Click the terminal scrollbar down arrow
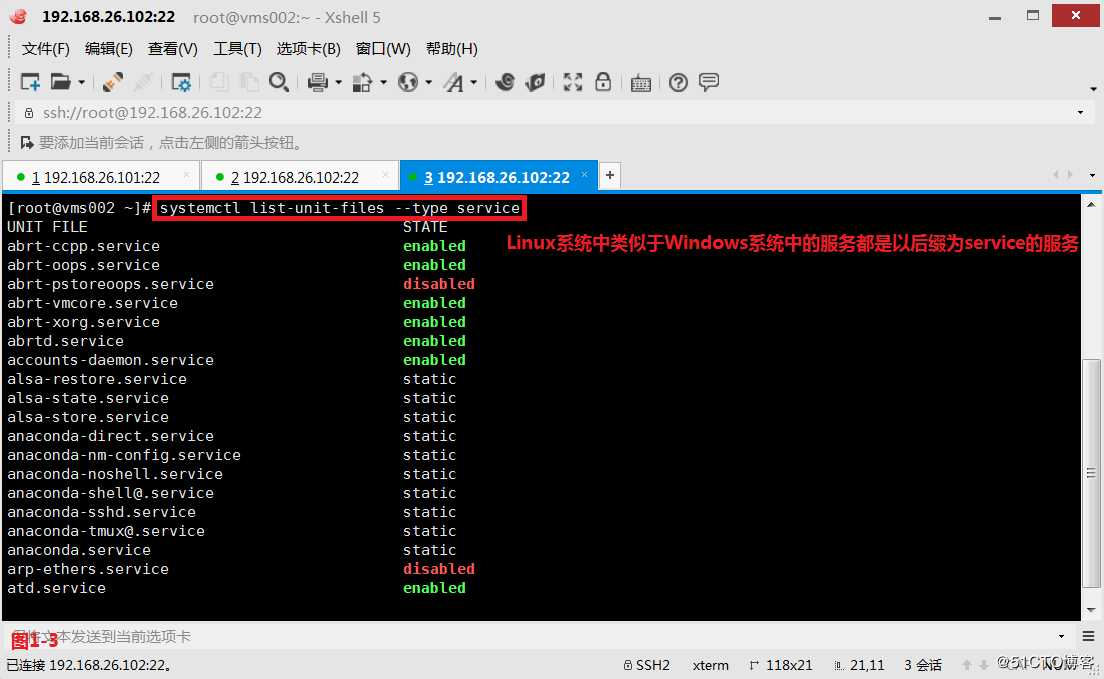 [x=1091, y=610]
